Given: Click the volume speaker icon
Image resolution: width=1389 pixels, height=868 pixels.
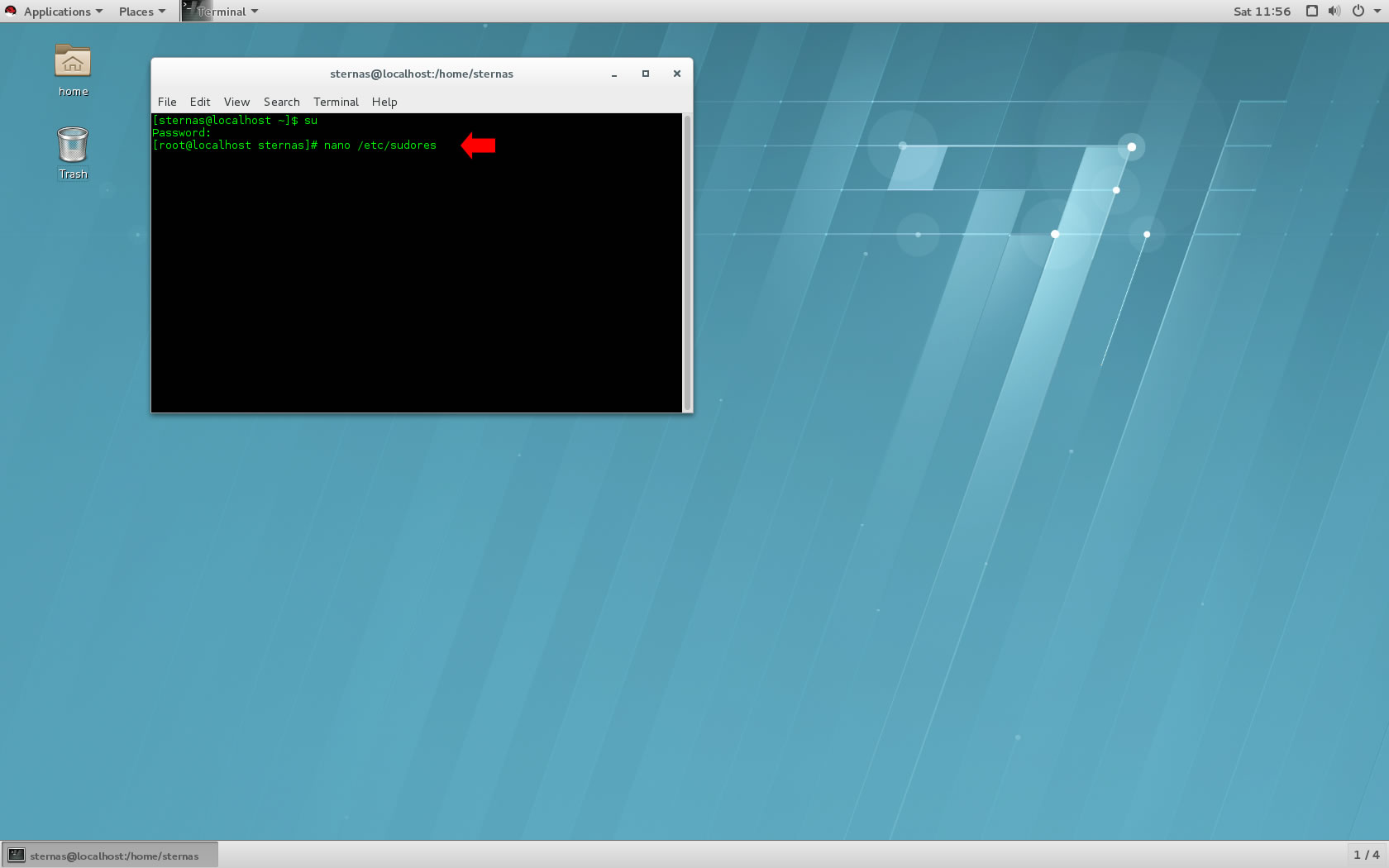Looking at the screenshot, I should [x=1334, y=11].
